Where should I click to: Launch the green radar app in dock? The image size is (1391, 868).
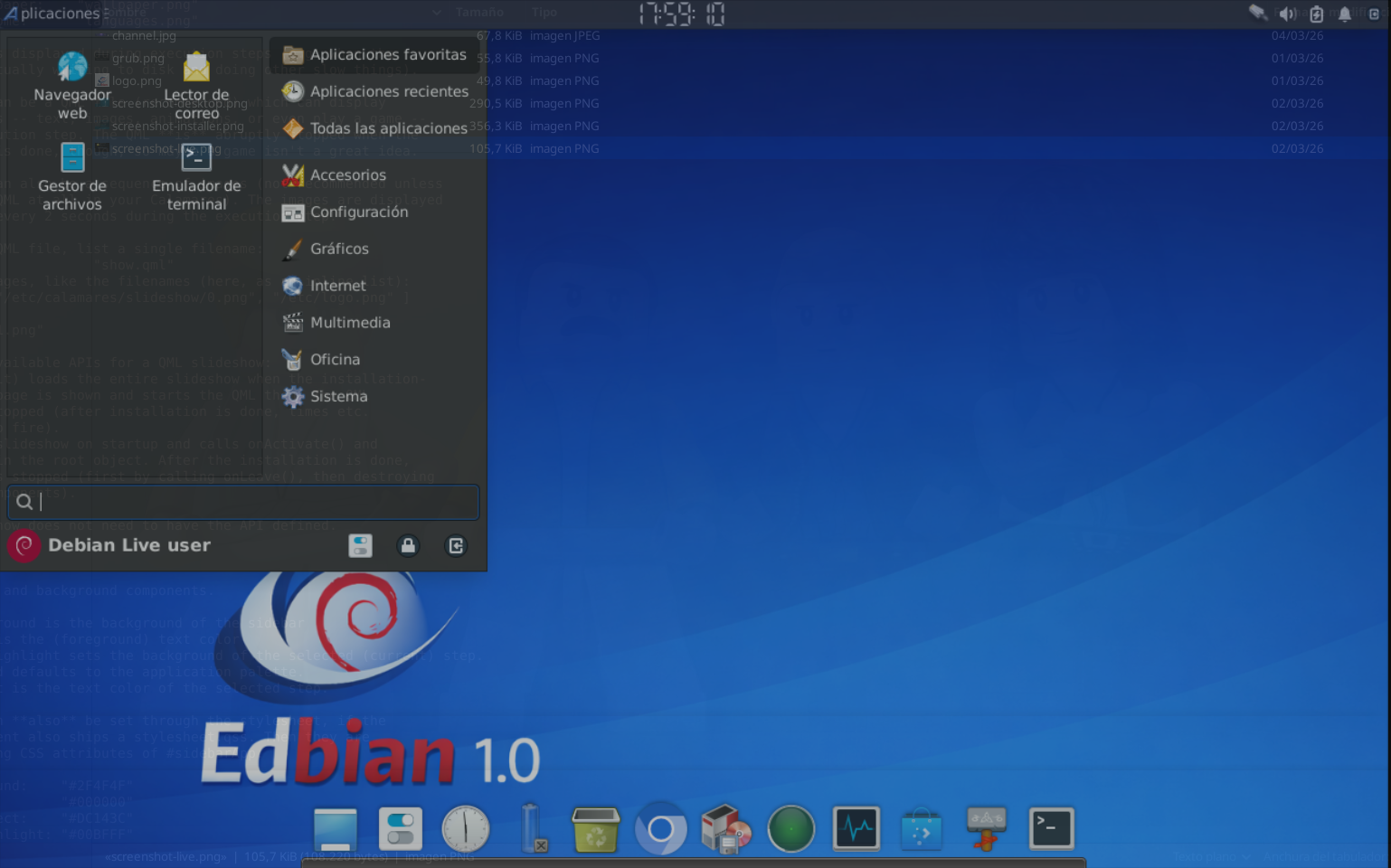coord(791,829)
